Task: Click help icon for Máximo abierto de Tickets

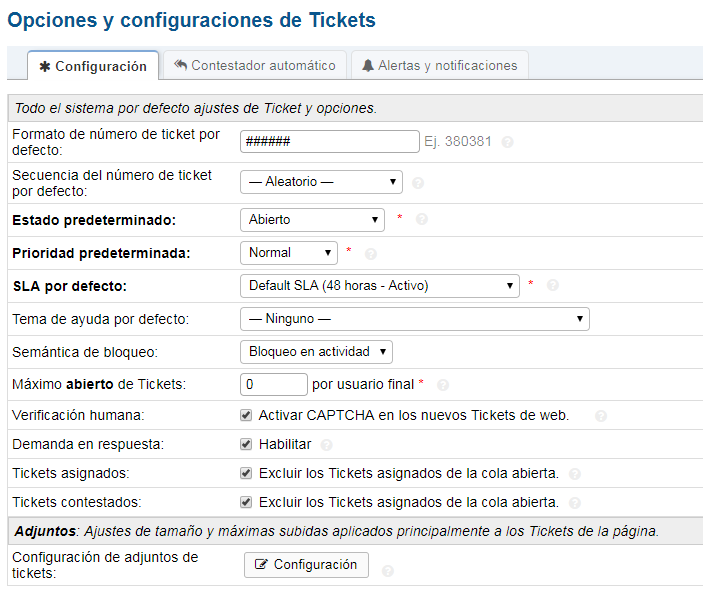Action: [x=443, y=385]
